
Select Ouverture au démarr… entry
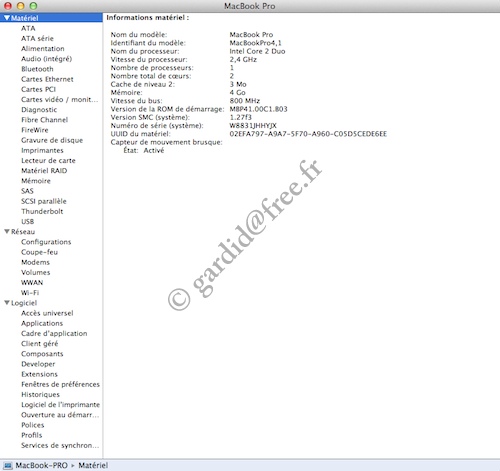click(x=60, y=415)
